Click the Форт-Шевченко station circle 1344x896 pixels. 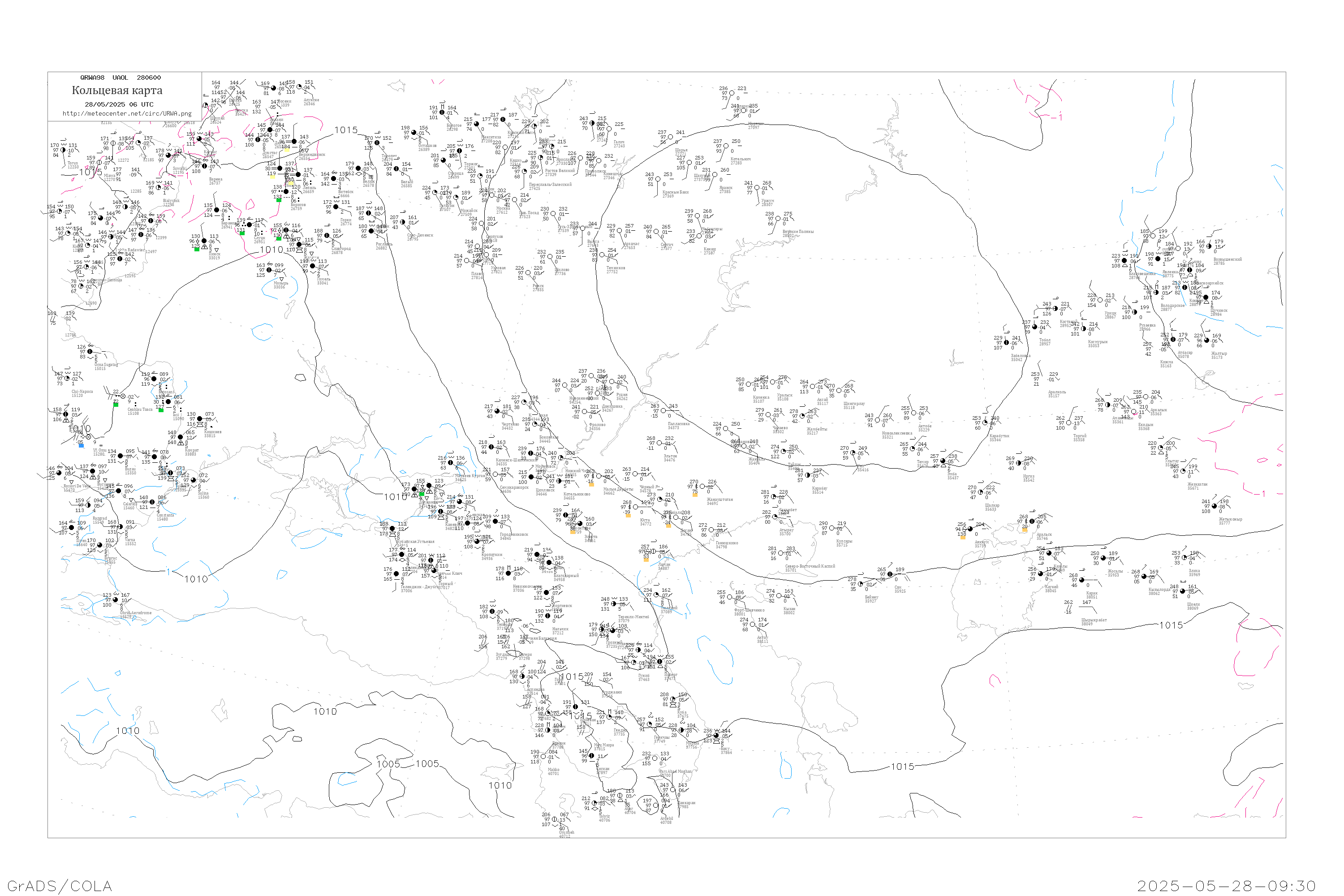click(730, 598)
